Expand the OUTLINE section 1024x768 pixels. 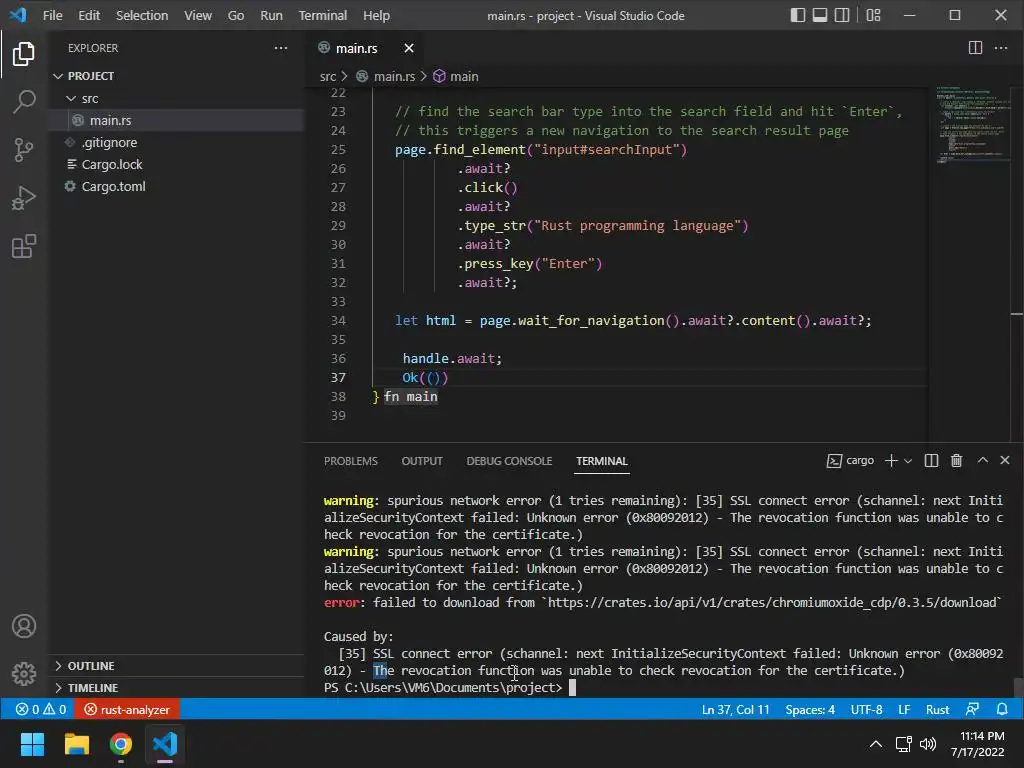[x=90, y=666]
